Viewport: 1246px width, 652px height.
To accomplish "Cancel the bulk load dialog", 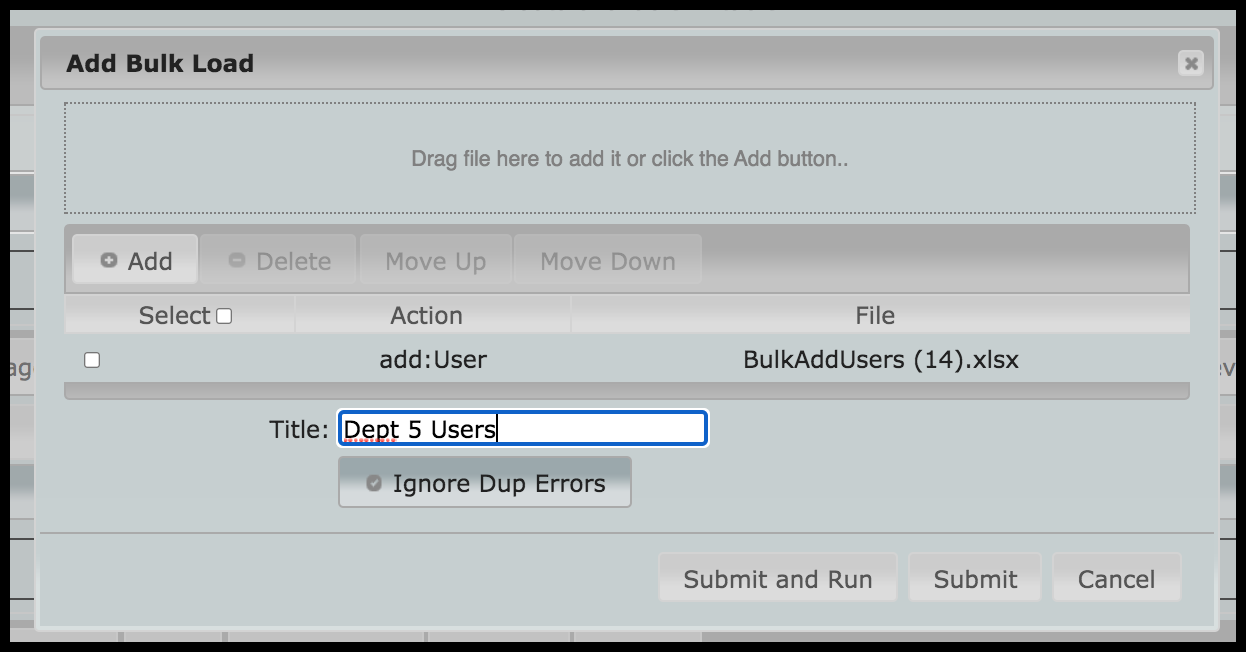I will (1117, 578).
